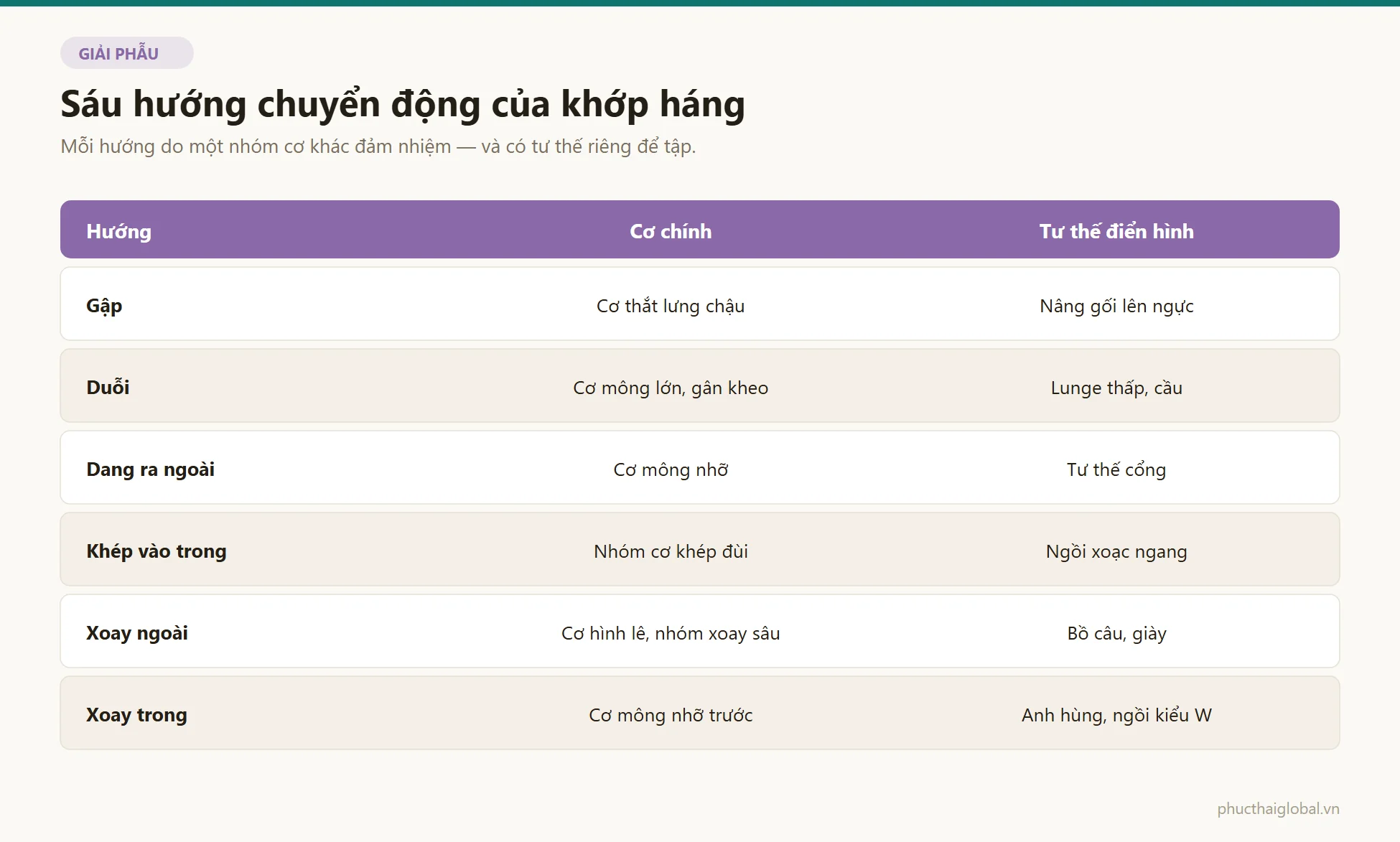Viewport: 1400px width, 842px height.
Task: Click the 'Hướng' column header
Action: (x=119, y=231)
